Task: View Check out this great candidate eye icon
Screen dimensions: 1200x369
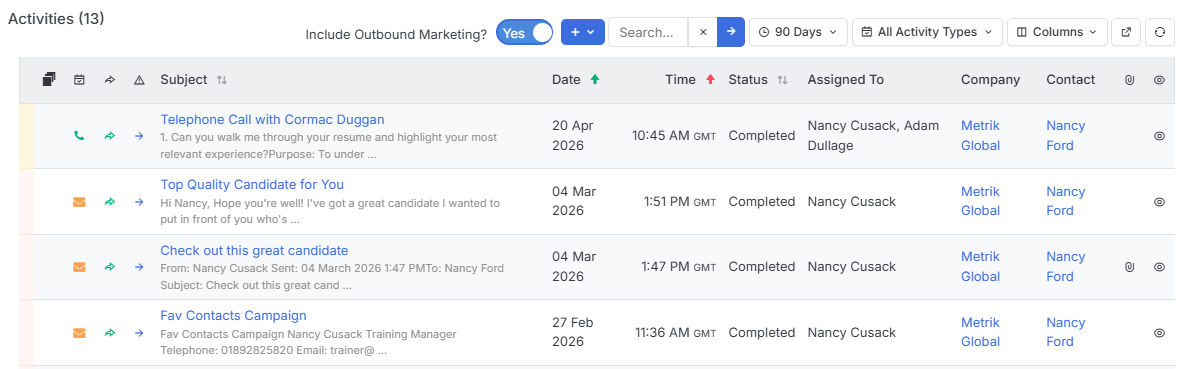Action: (x=1159, y=267)
